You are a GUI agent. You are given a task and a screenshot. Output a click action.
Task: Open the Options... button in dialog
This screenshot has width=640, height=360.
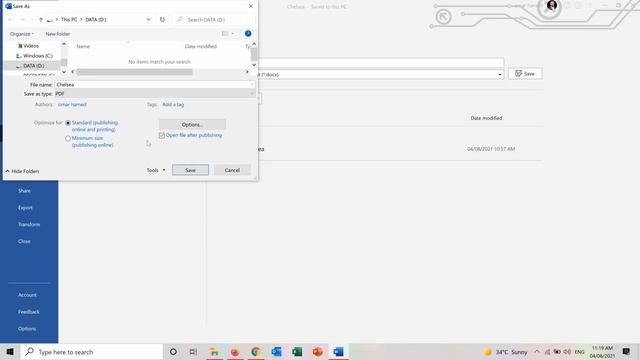tap(192, 124)
